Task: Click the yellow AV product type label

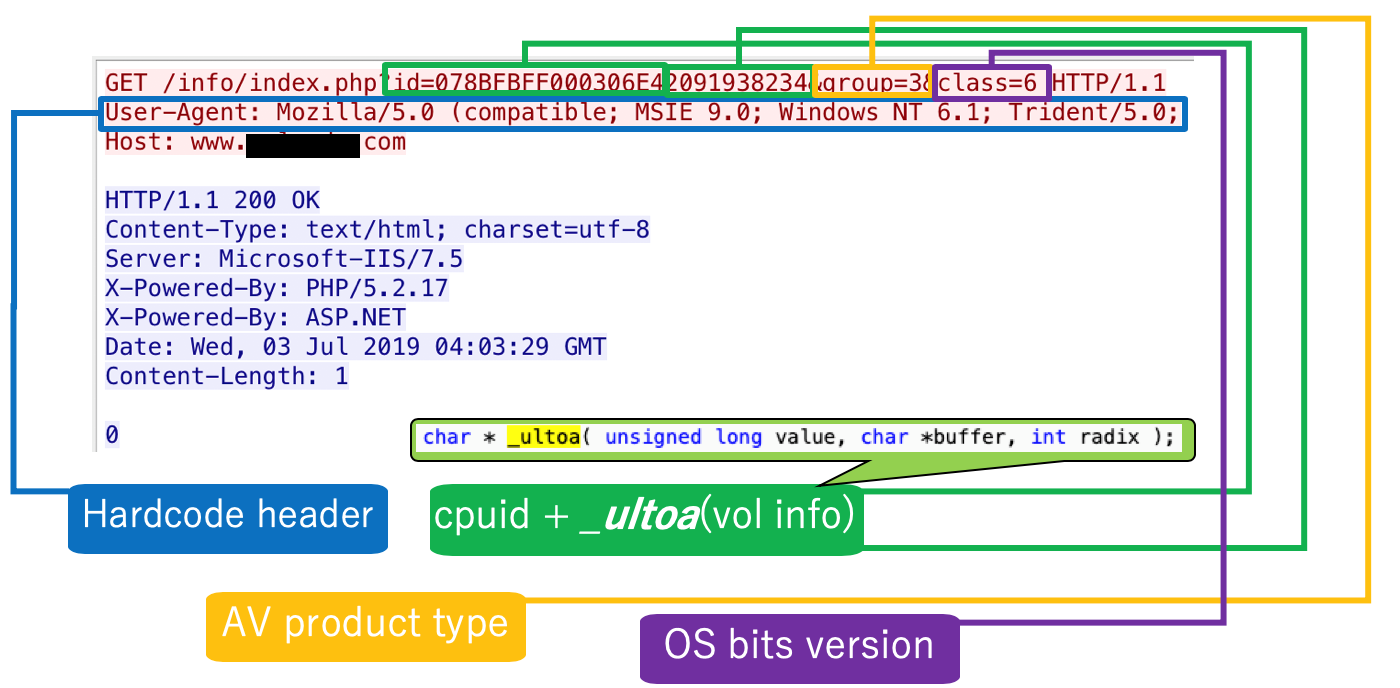Action: coord(365,625)
